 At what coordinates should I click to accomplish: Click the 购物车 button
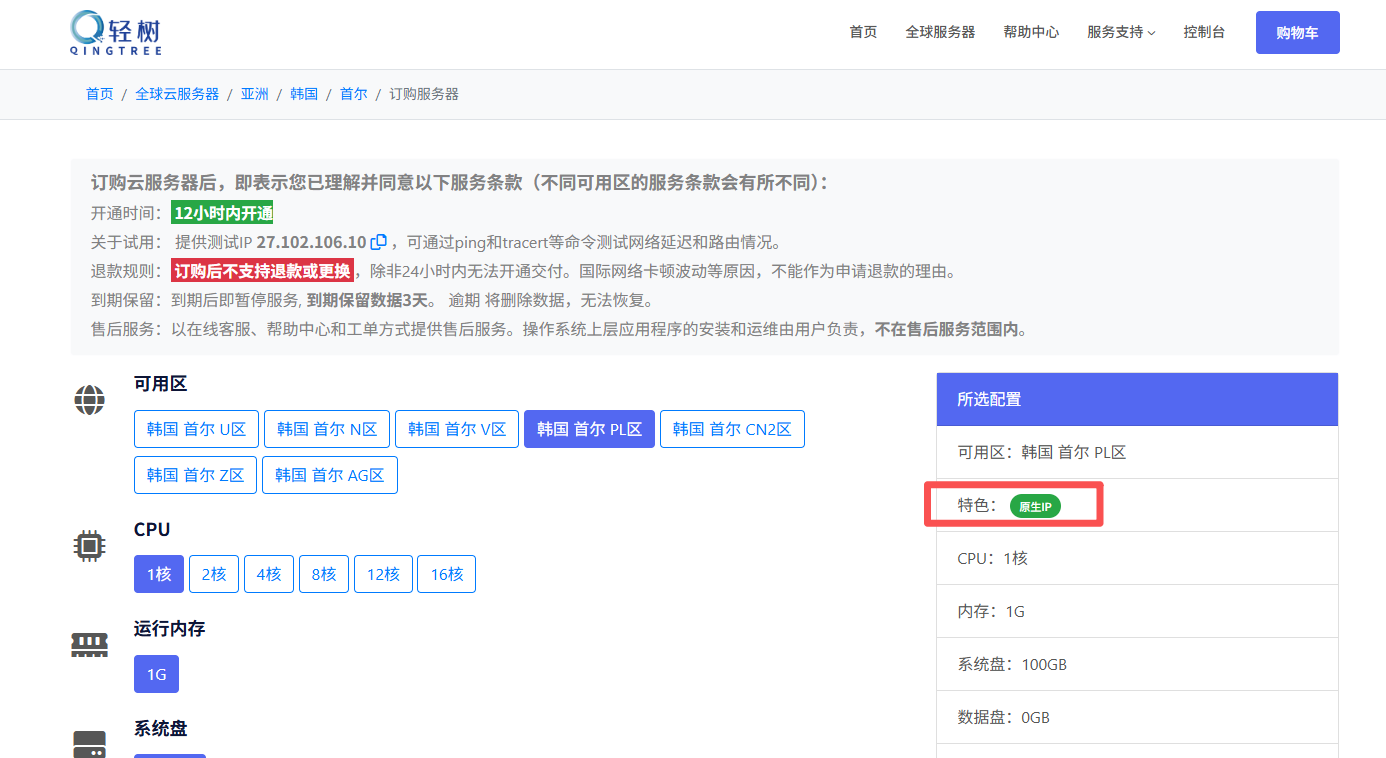click(x=1297, y=33)
